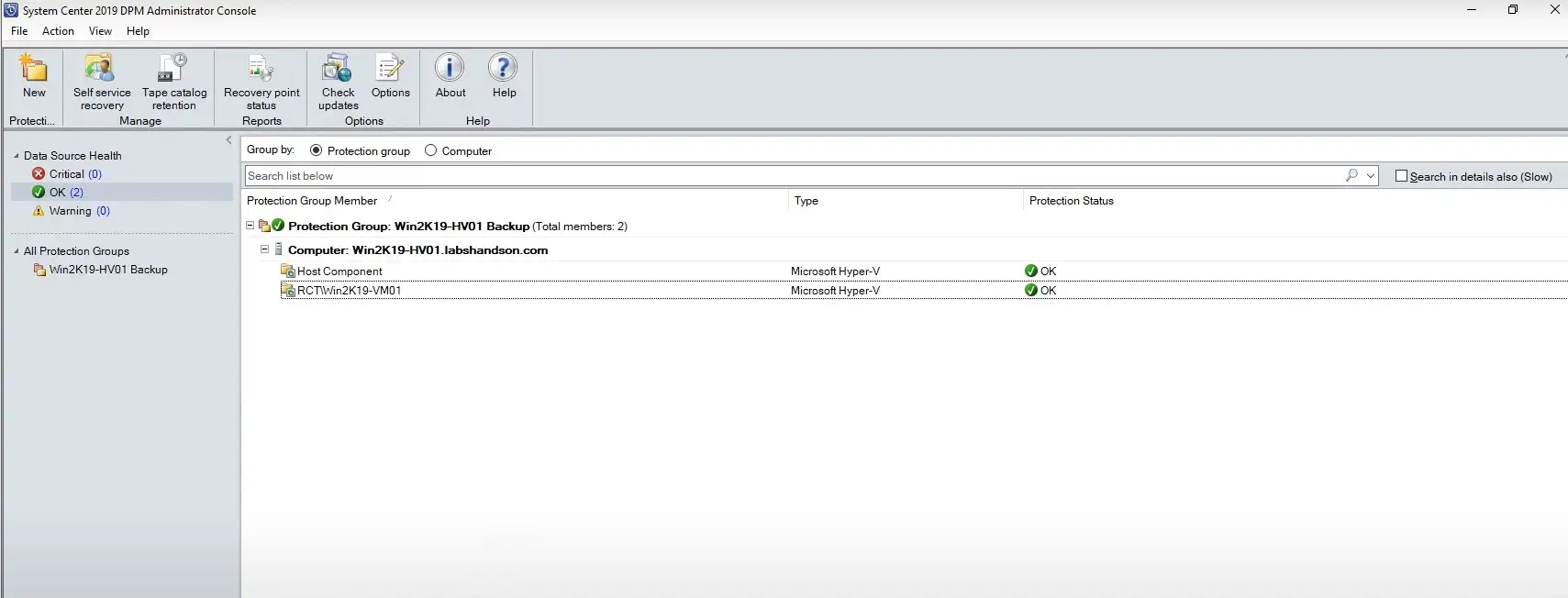Collapse the All Protection Groups tree

point(17,251)
